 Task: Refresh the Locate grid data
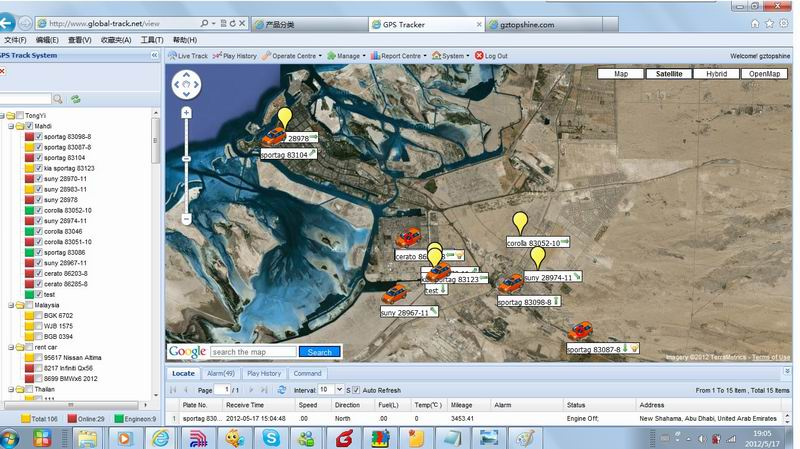[282, 390]
